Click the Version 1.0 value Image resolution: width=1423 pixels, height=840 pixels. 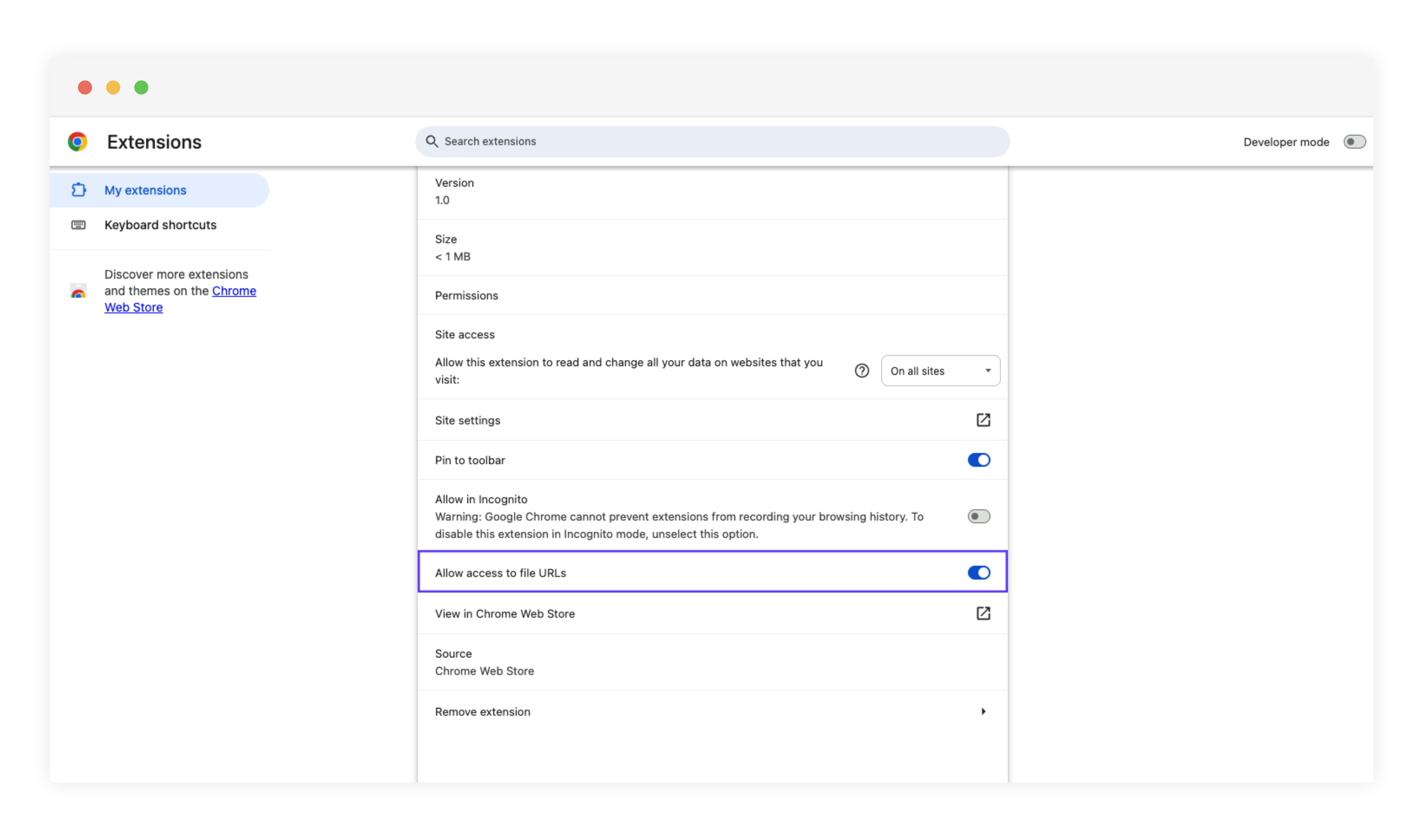[x=442, y=201]
